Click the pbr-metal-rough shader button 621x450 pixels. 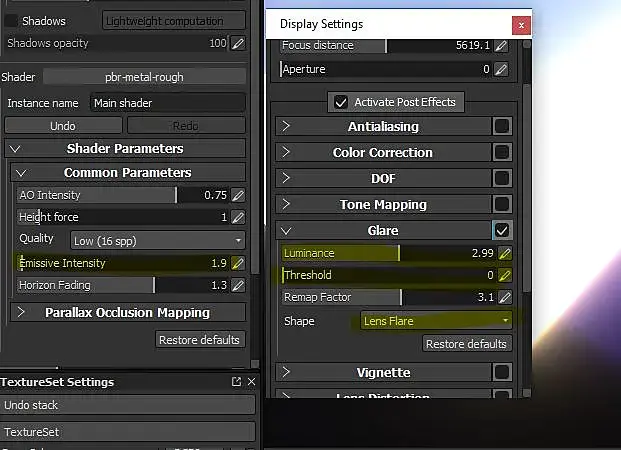coord(144,77)
